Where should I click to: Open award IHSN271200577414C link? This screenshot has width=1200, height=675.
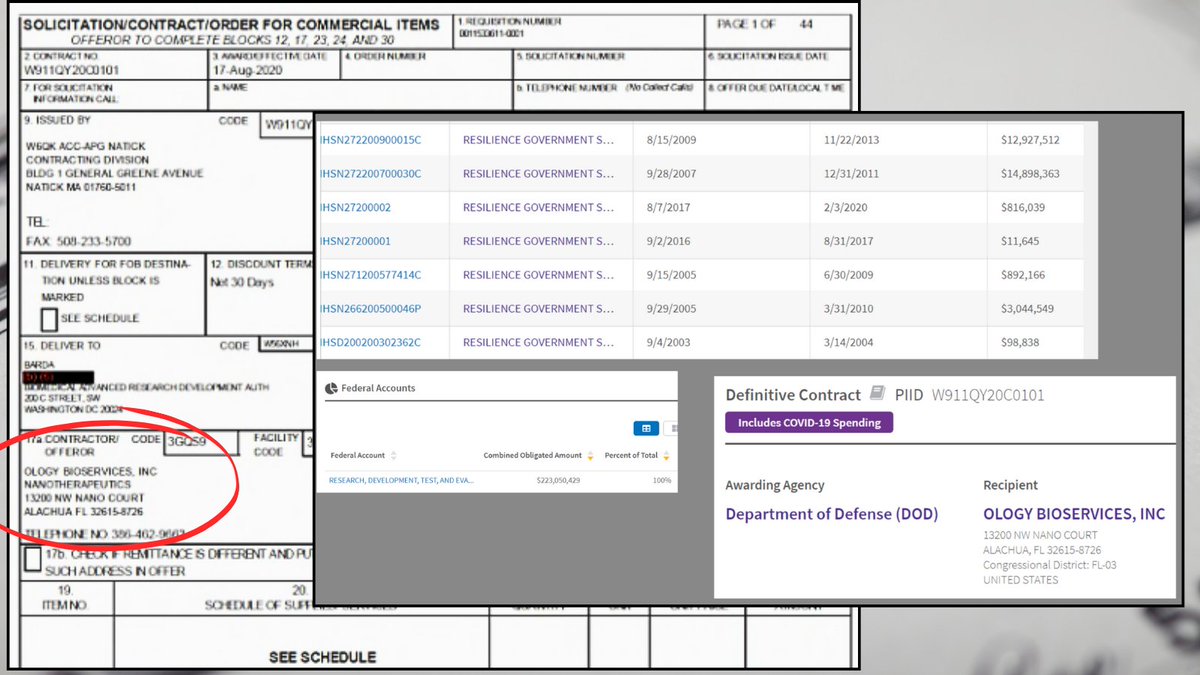[x=370, y=275]
